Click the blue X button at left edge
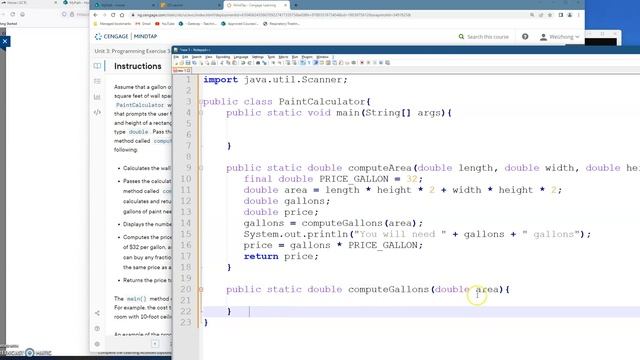This screenshot has width=640, height=360. coord(4,41)
